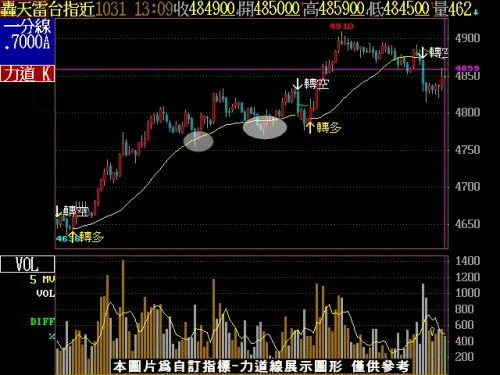
Task: Click the green DIFF legend label
Action: (42, 322)
